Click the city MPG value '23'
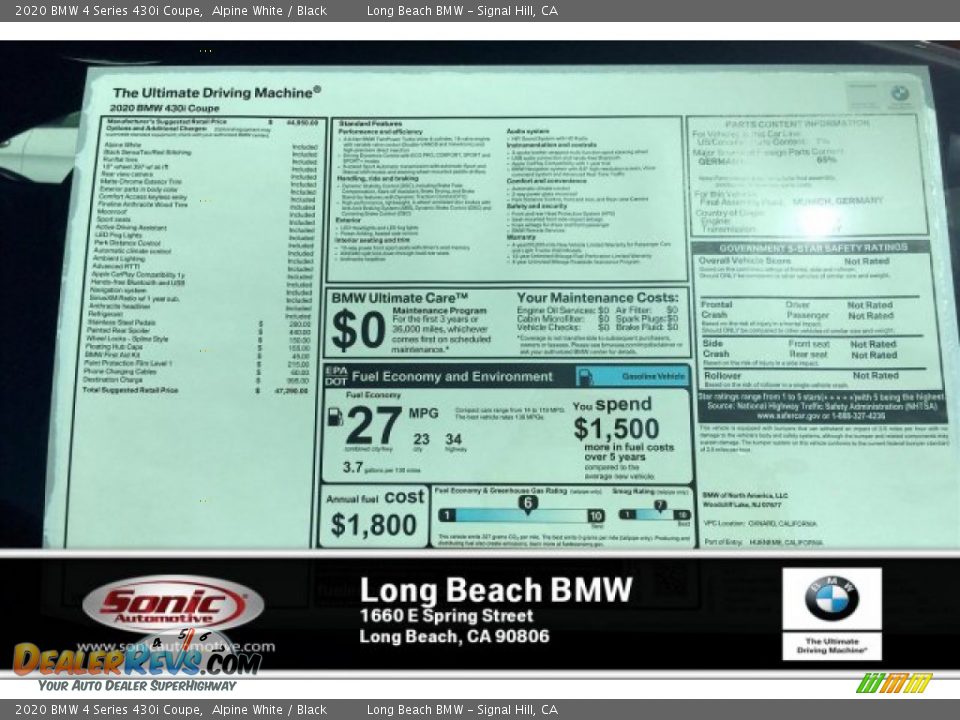The width and height of the screenshot is (960, 720). click(421, 439)
